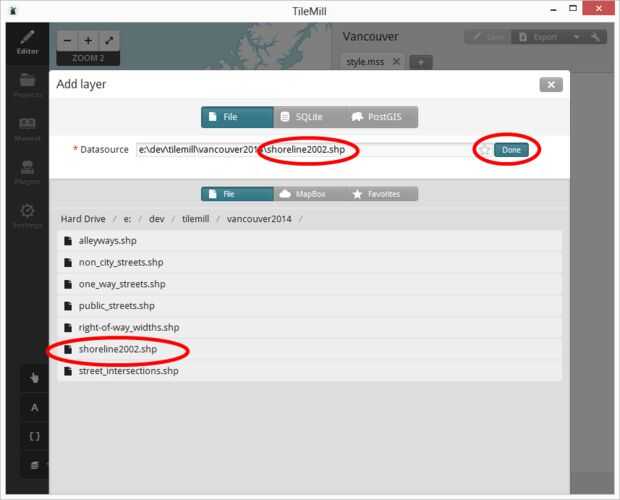Select street_intersections.shp file
Viewport: 620px width, 500px height.
309,371
